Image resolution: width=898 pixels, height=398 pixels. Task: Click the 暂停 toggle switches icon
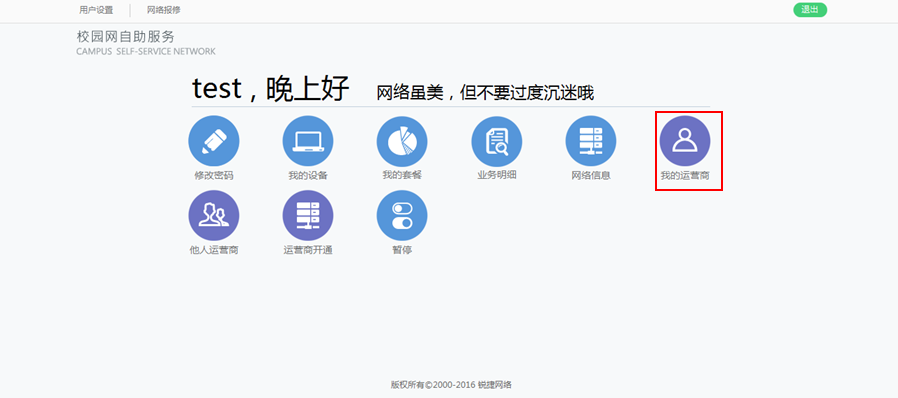pyautogui.click(x=401, y=216)
